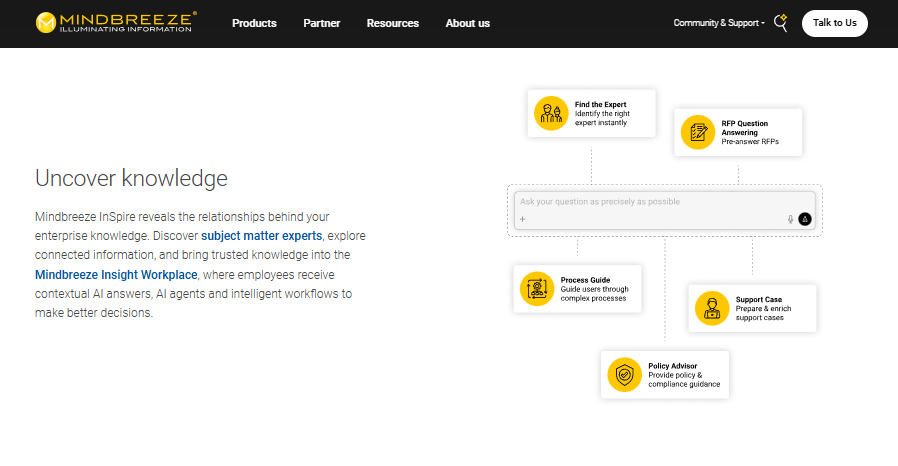Open the Resources menu

tap(392, 23)
